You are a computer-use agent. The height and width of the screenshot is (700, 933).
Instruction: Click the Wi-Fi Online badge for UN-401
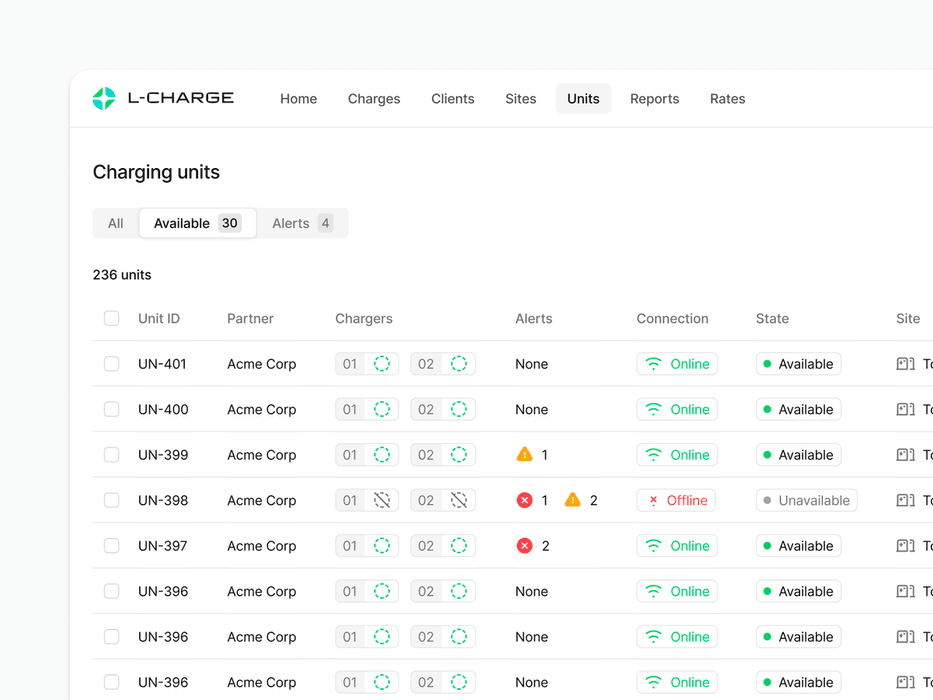[x=677, y=364]
